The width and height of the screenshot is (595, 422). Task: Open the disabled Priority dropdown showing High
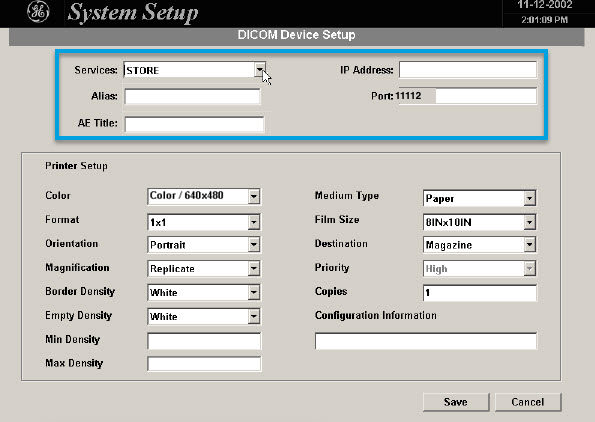[x=479, y=269]
